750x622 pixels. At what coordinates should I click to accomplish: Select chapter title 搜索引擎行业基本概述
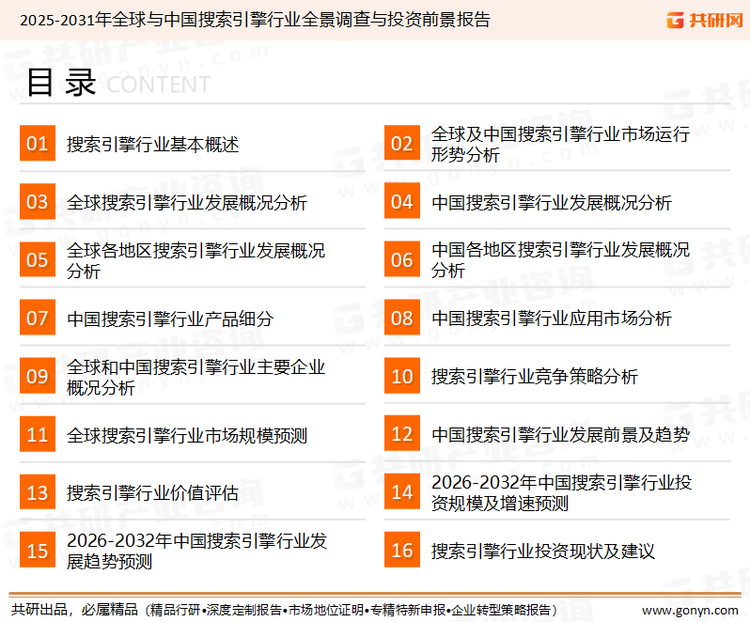[153, 144]
